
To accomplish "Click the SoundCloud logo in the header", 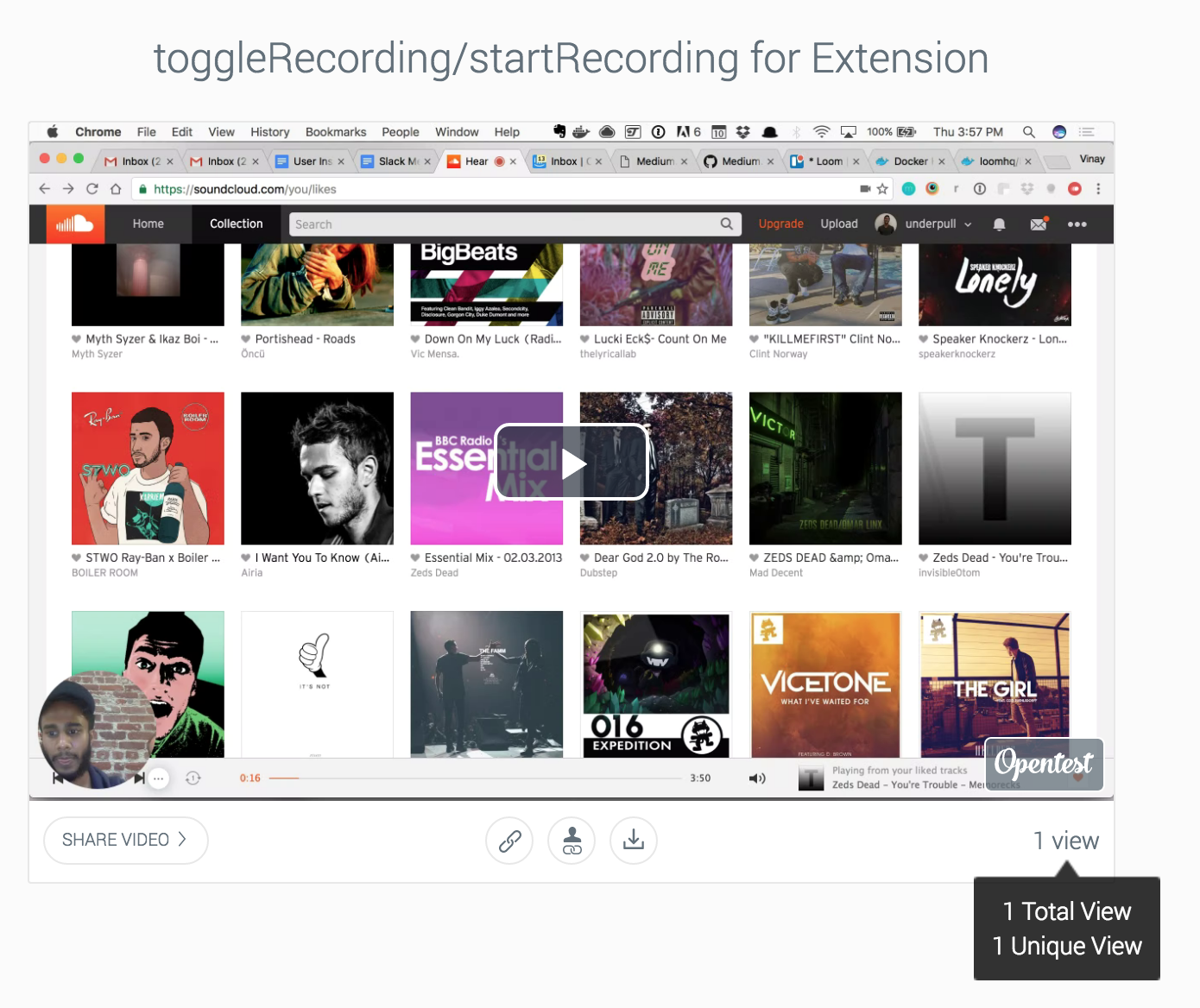I will click(x=75, y=224).
